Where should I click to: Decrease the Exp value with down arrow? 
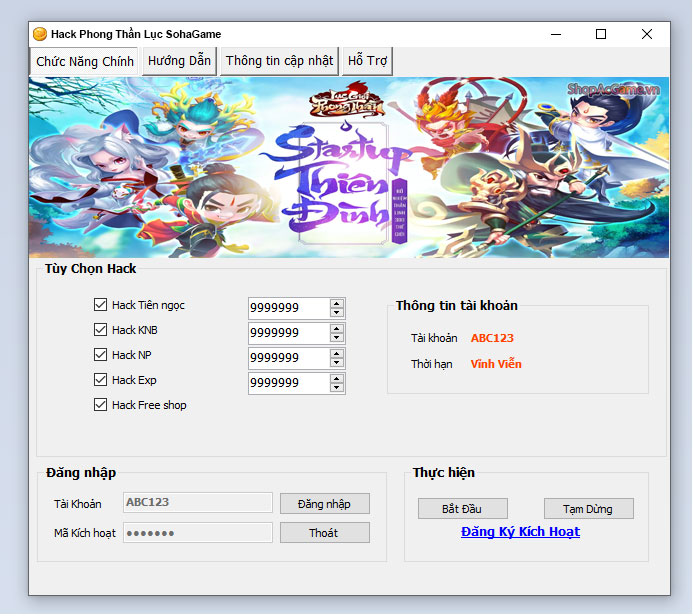pos(337,388)
